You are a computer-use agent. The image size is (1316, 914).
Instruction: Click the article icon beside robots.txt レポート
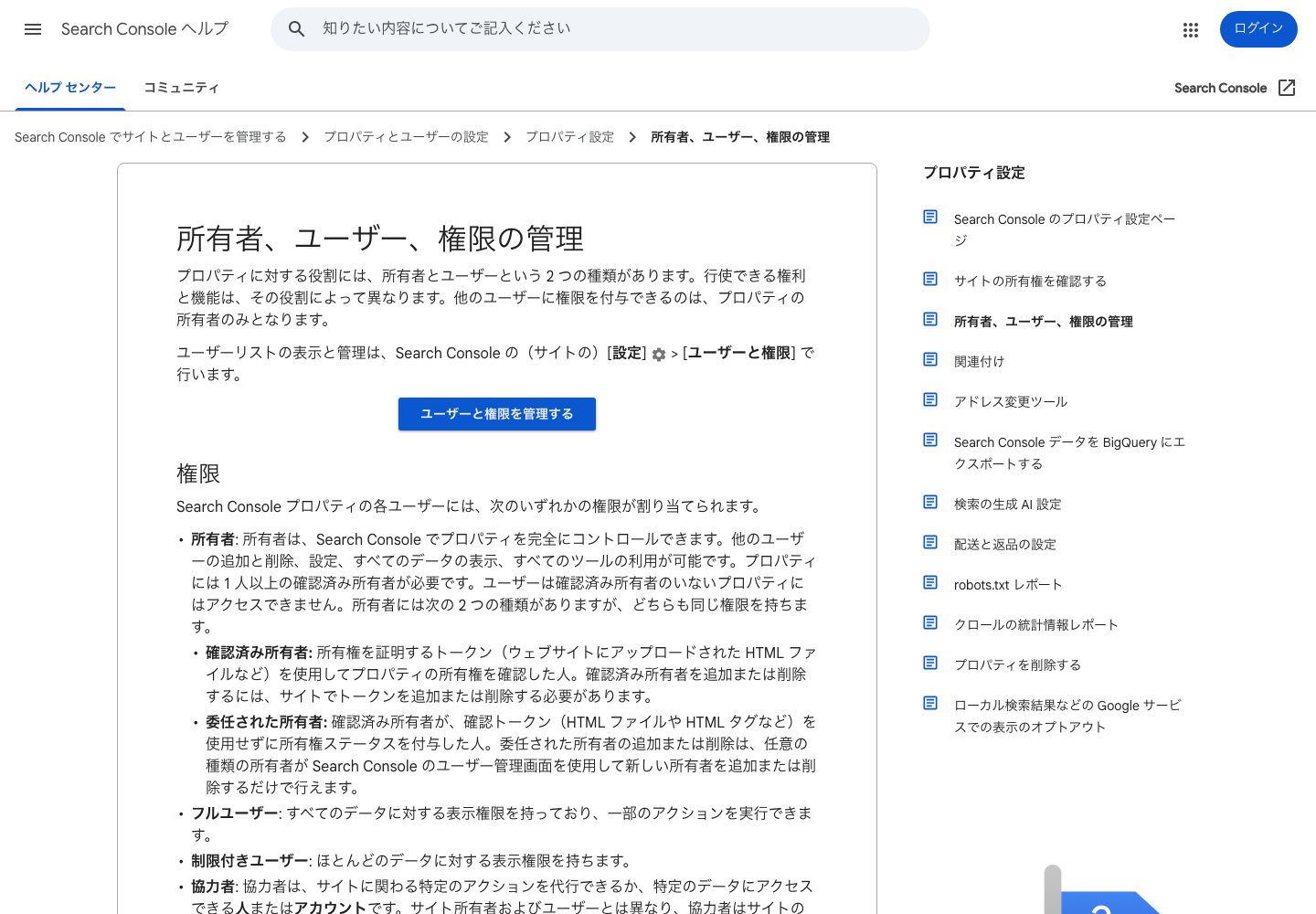[930, 582]
